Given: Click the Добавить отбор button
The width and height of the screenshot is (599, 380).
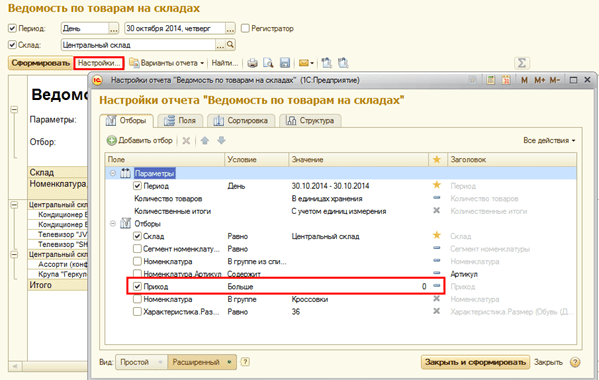Looking at the screenshot, I should pos(140,141).
